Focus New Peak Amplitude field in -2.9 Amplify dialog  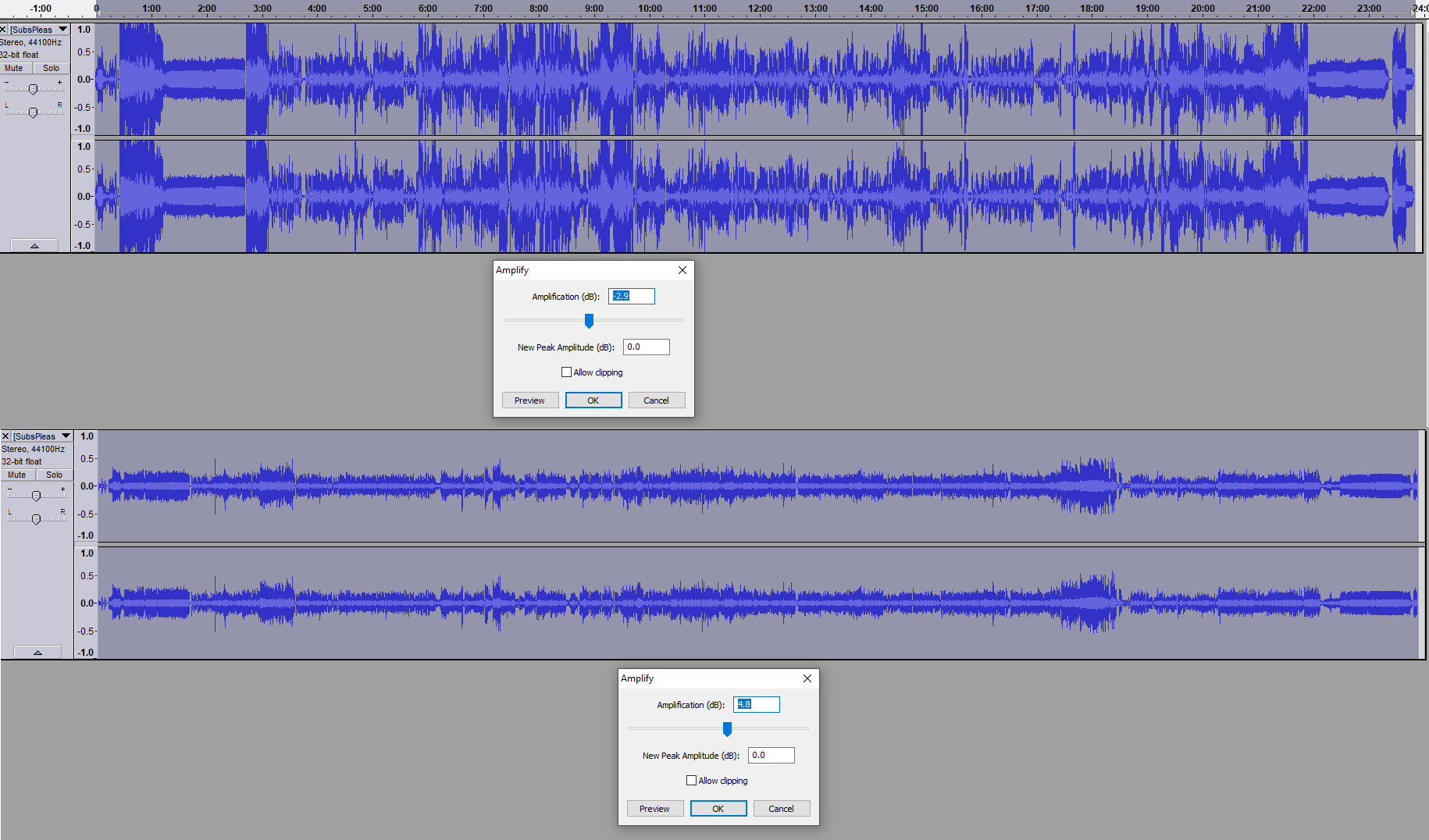tap(647, 347)
